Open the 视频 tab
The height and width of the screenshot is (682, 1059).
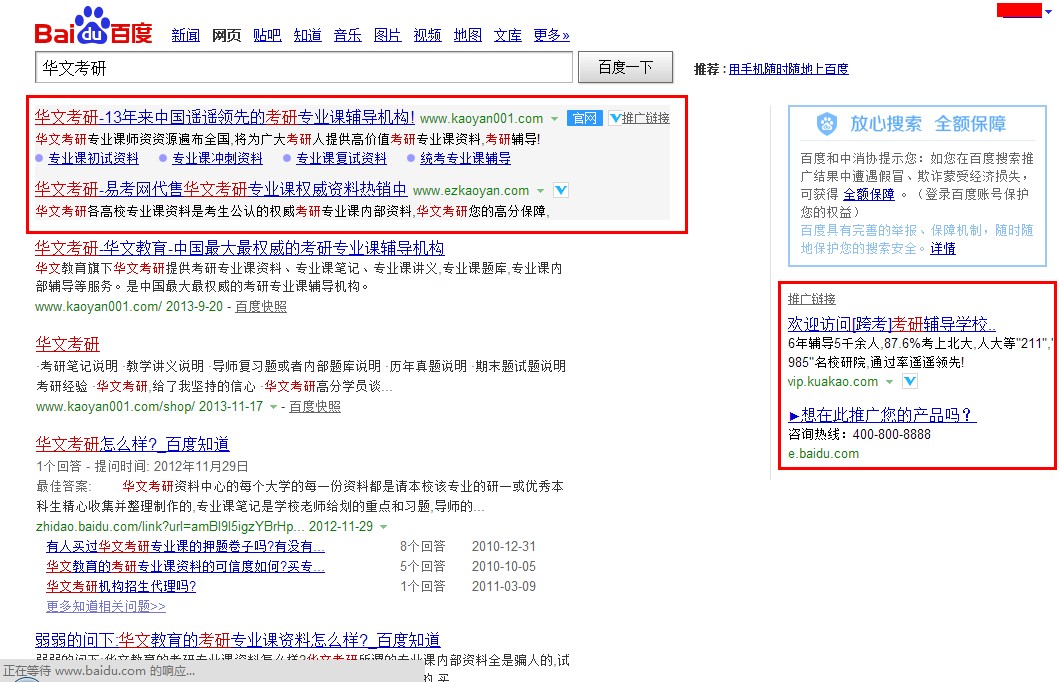tap(427, 35)
